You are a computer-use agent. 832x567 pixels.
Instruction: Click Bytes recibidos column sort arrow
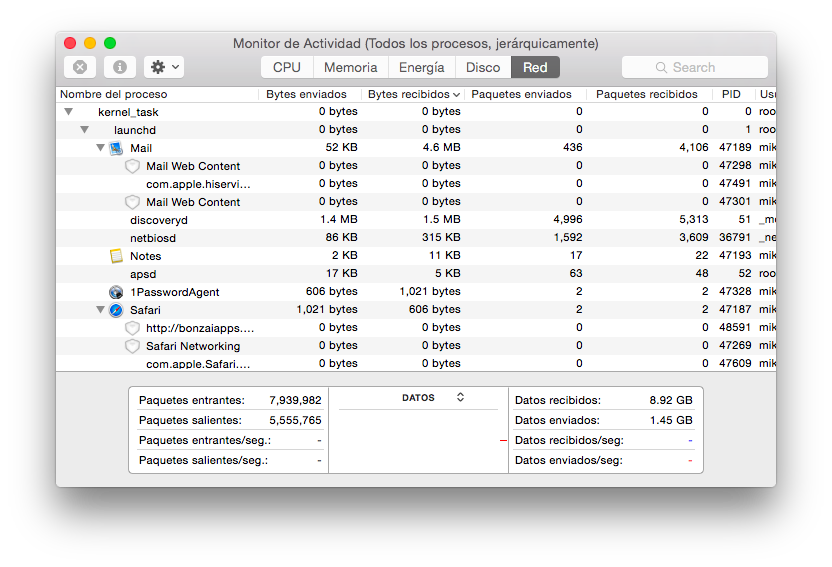[456, 95]
